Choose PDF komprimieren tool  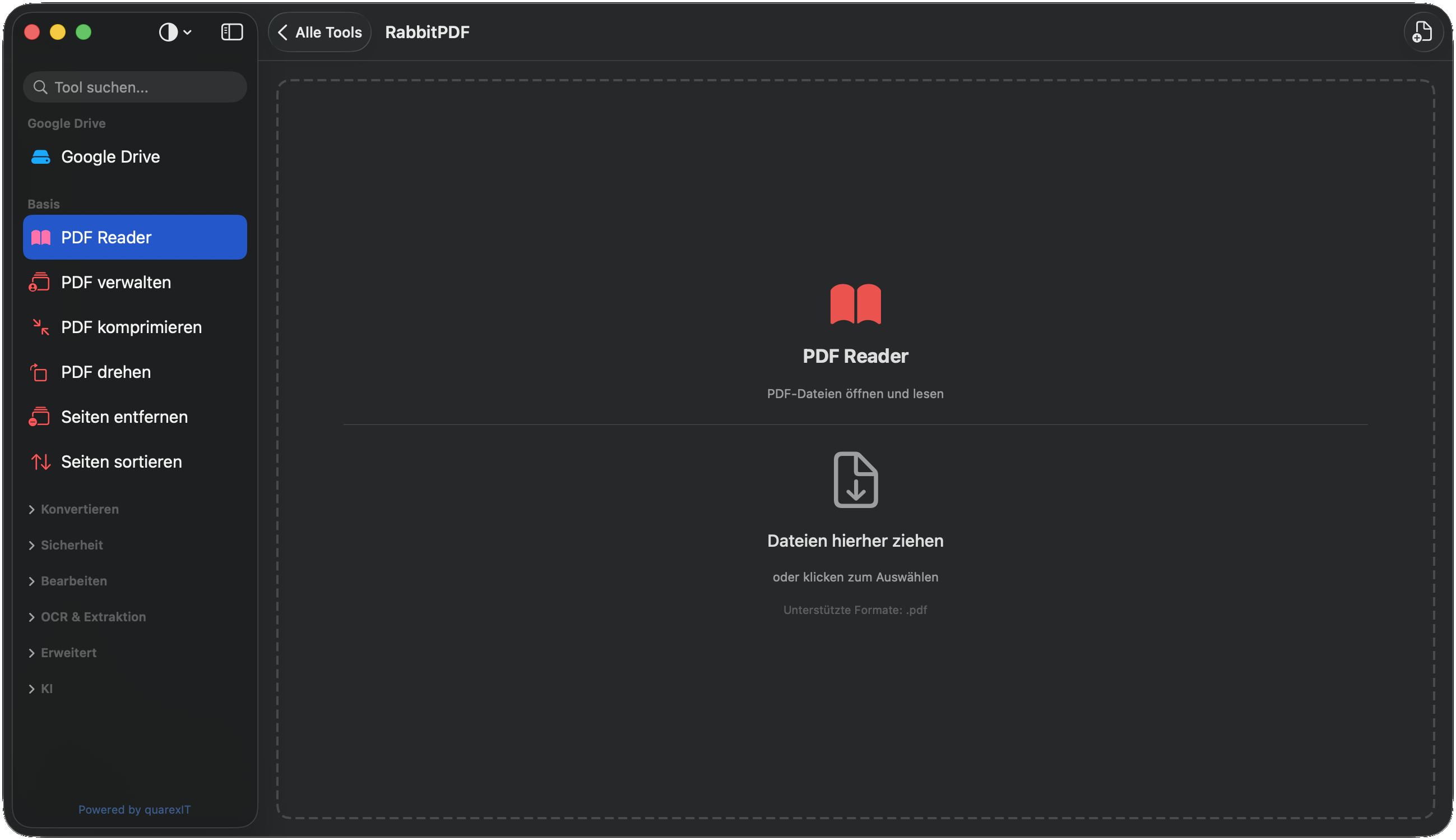click(135, 327)
